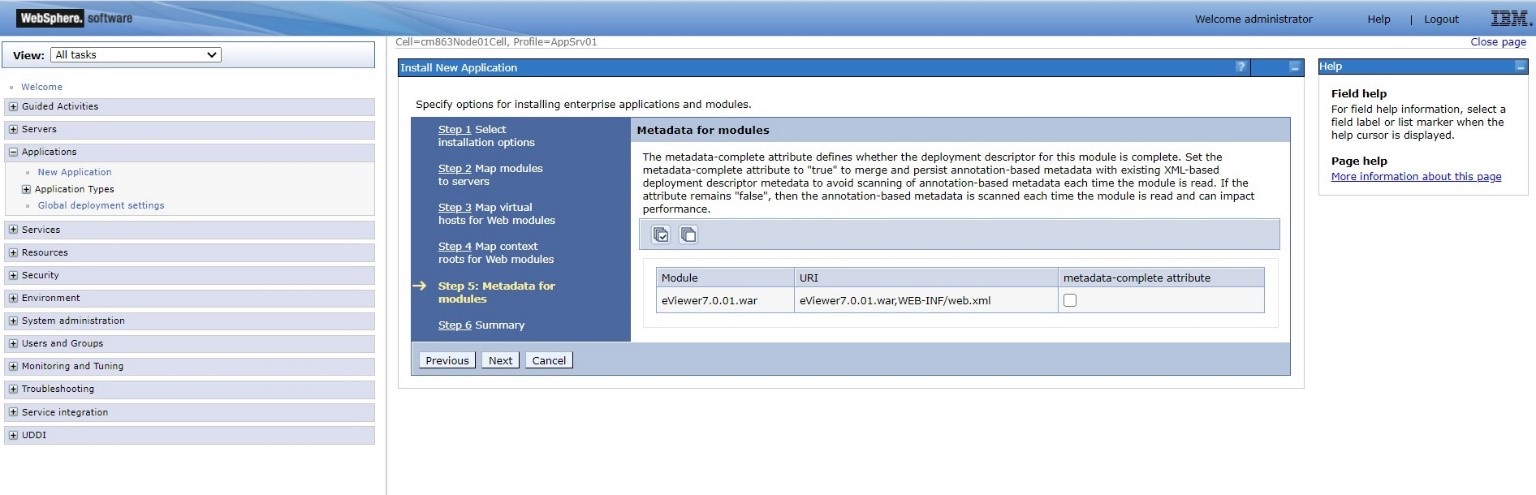Image resolution: width=1536 pixels, height=495 pixels.
Task: Collapse Applications section
Action: (13, 153)
